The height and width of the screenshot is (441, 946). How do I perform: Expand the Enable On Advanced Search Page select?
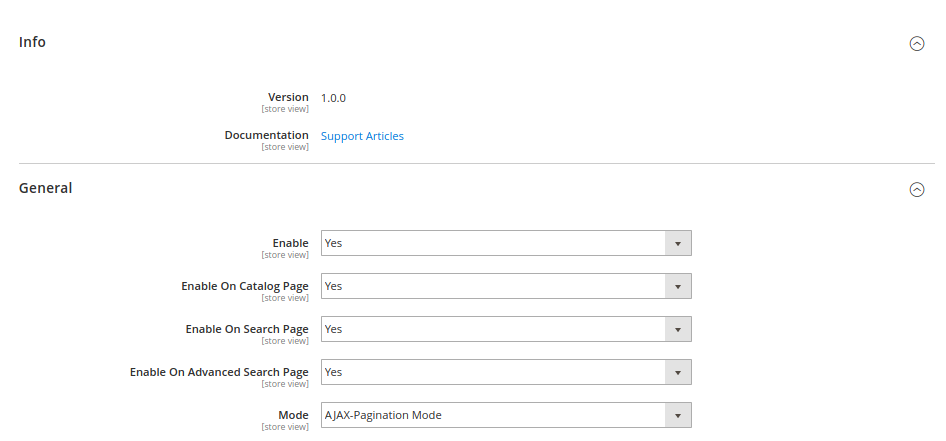(x=505, y=372)
